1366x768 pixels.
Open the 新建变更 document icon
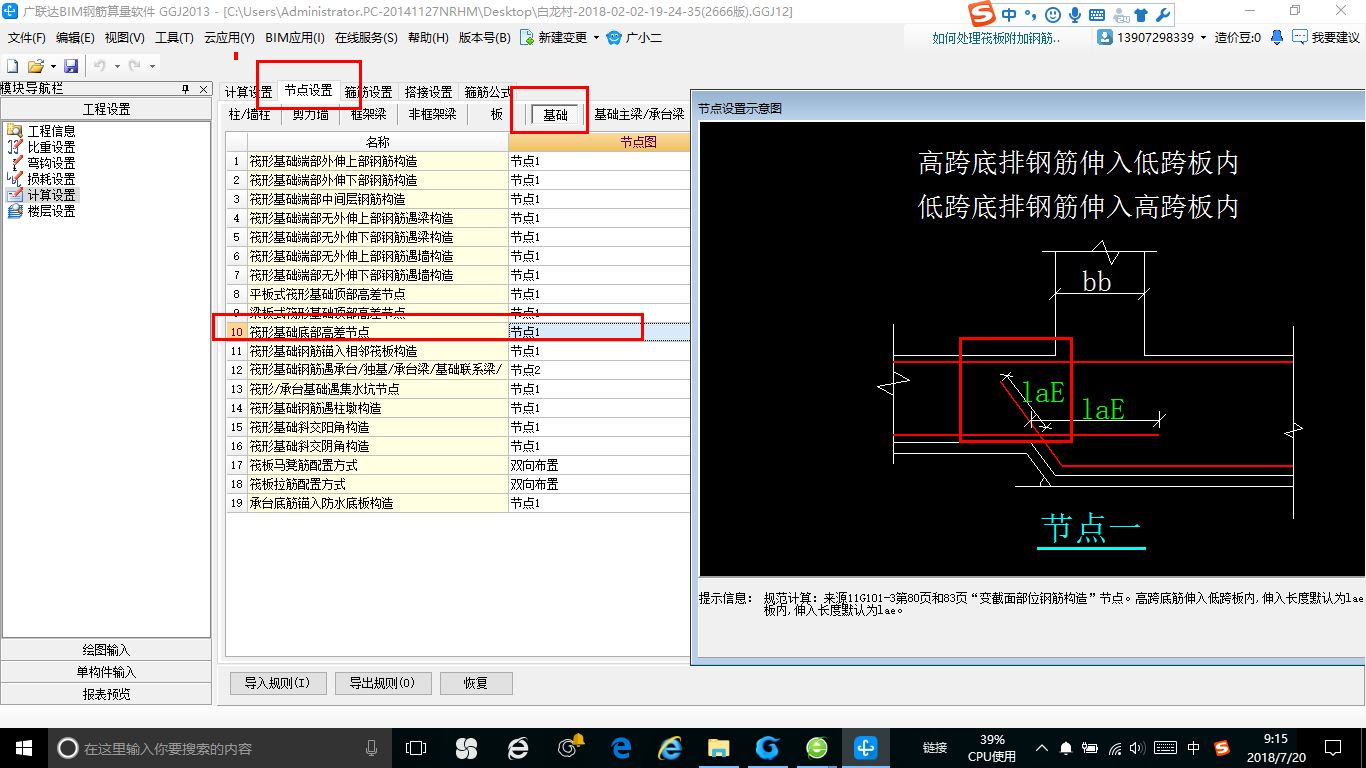click(x=526, y=37)
